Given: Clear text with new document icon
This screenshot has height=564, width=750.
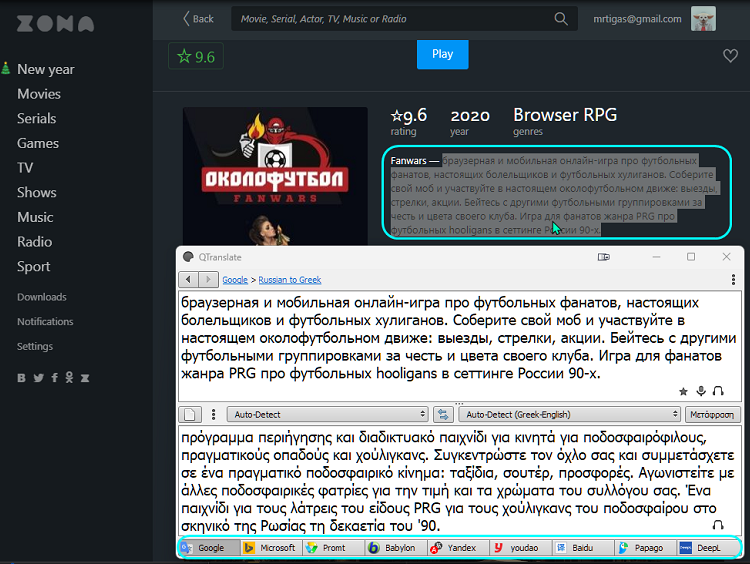Looking at the screenshot, I should point(190,414).
